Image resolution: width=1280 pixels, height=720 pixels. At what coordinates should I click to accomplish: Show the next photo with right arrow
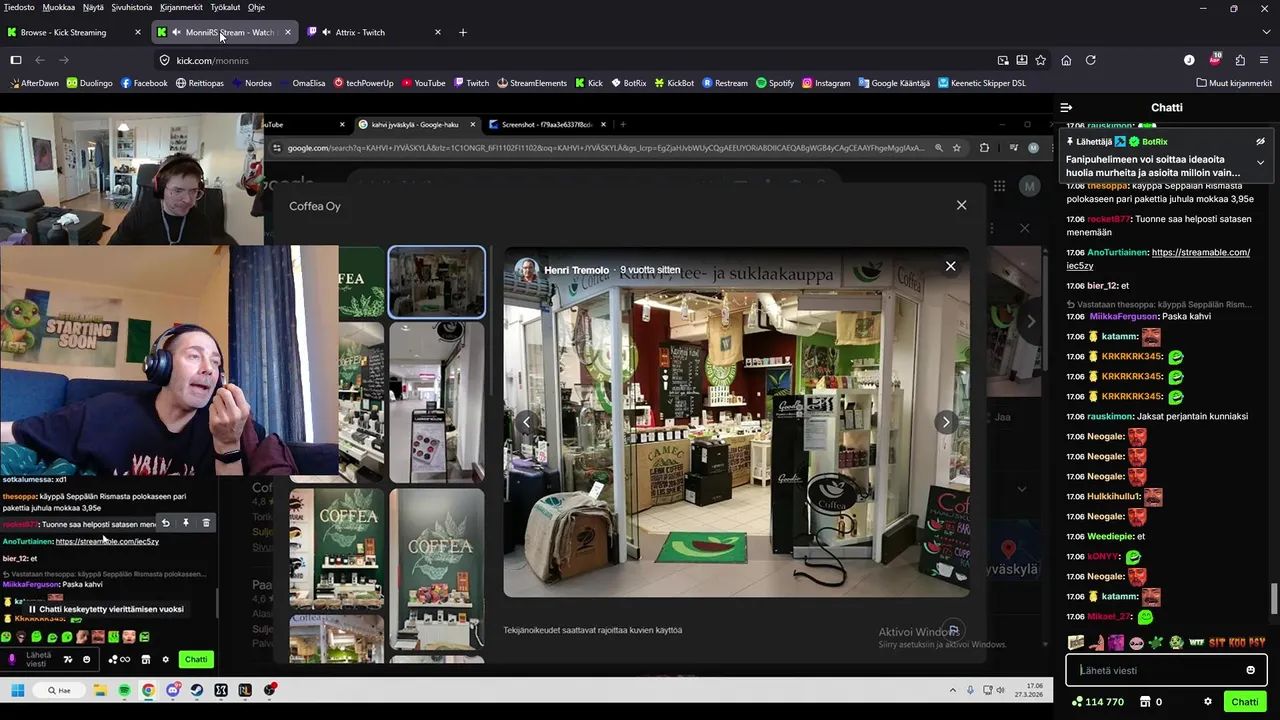945,422
